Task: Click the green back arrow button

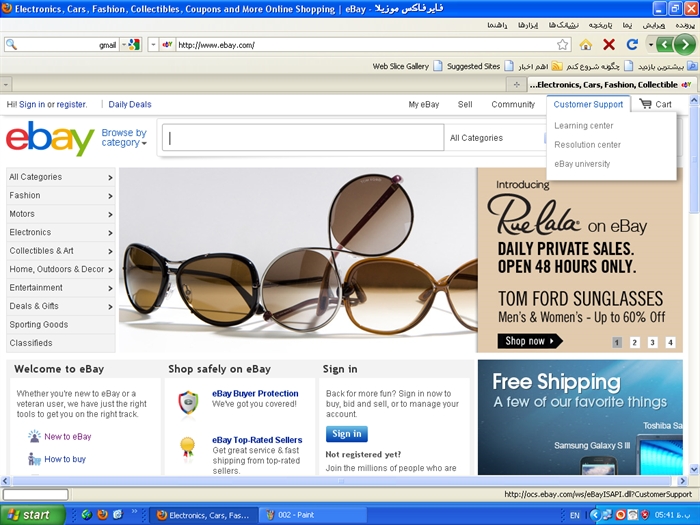Action: 665,45
